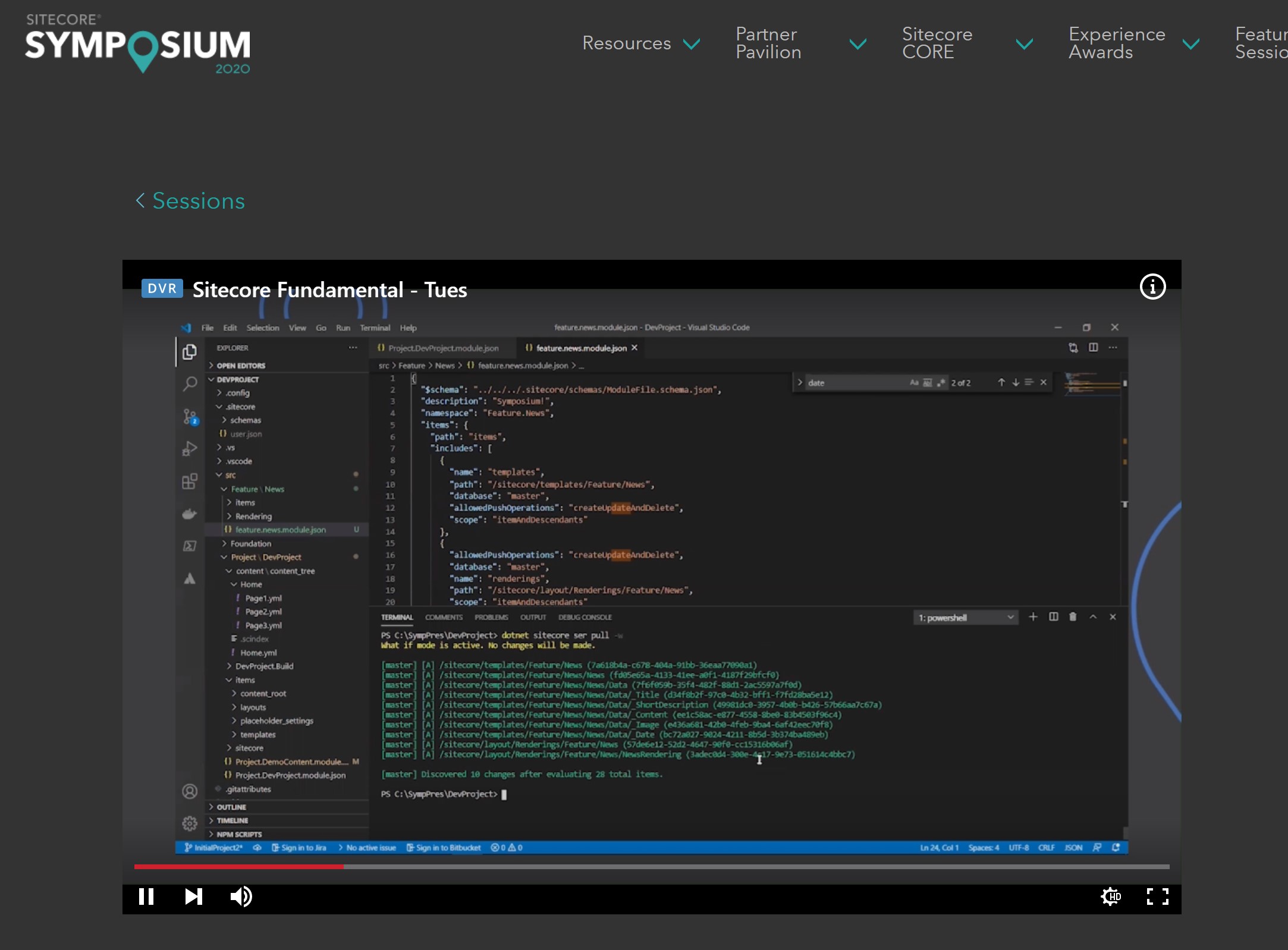Open Accounts icon in activity bar
Viewport: 1288px width, 950px height.
(190, 791)
